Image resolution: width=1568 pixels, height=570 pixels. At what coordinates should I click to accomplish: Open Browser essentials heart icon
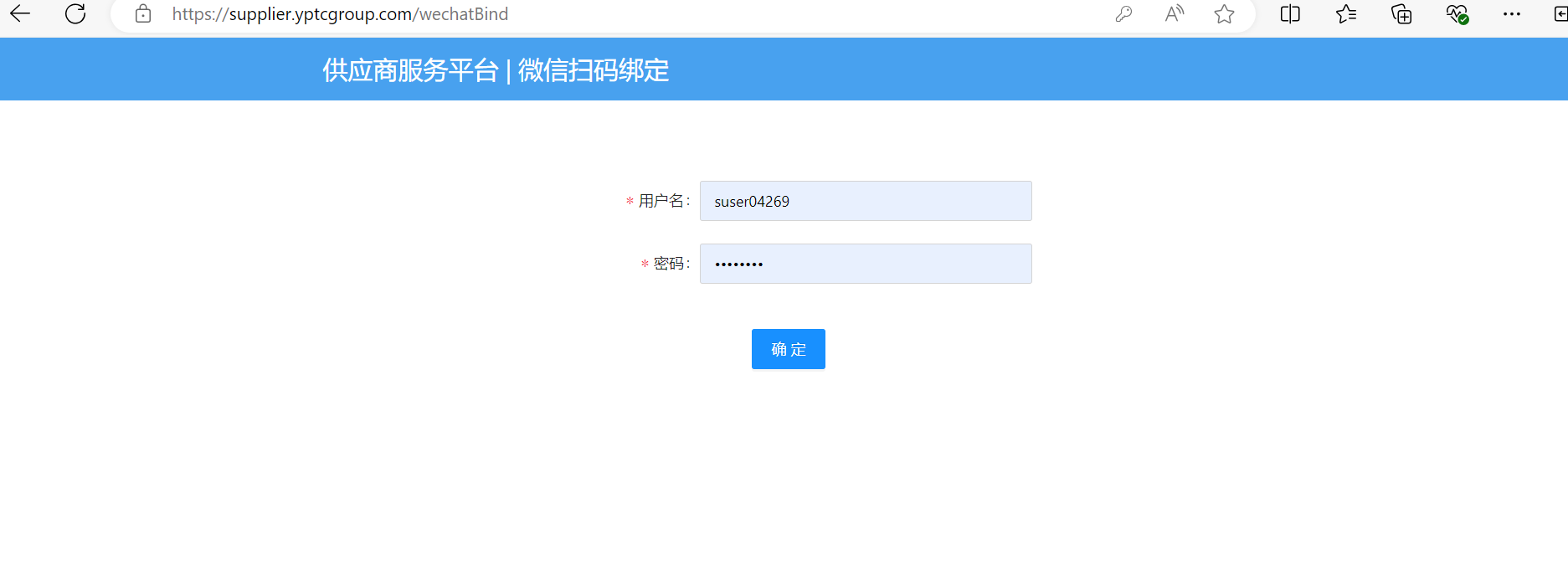(1457, 13)
